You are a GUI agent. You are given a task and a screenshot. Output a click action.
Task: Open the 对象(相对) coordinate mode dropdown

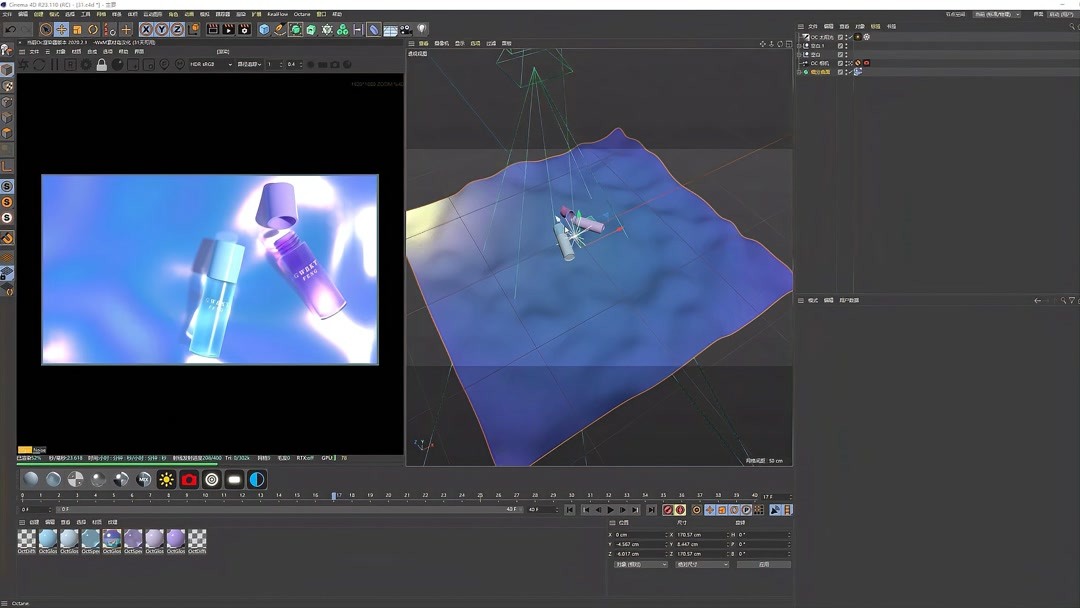pos(640,564)
